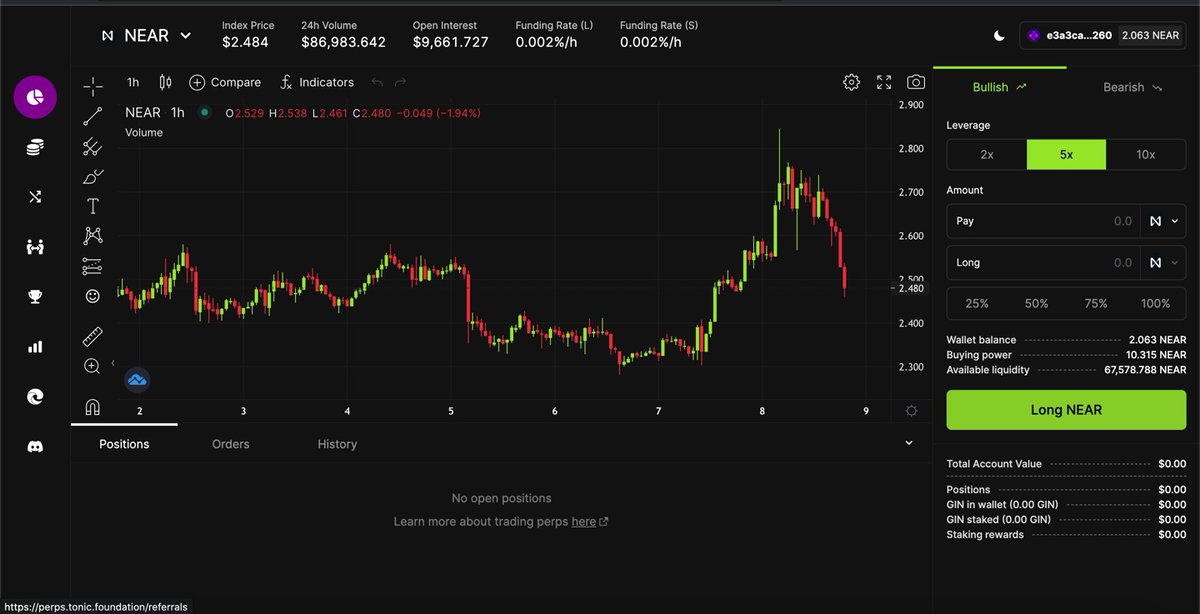The height and width of the screenshot is (614, 1200).
Task: Enter fullscreen chart mode
Action: [884, 82]
